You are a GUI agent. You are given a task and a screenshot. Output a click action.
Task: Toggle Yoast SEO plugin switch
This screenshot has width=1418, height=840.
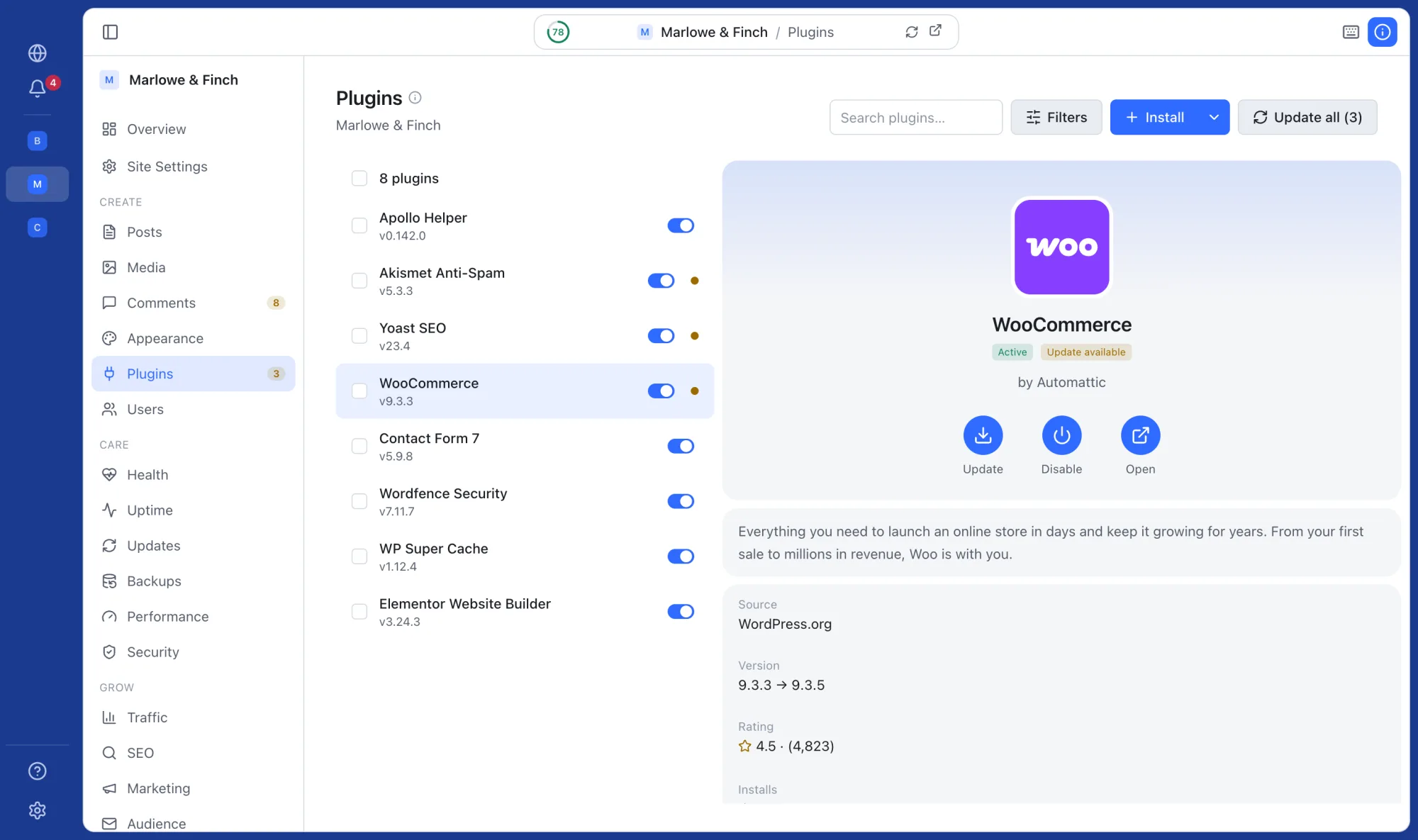tap(661, 336)
